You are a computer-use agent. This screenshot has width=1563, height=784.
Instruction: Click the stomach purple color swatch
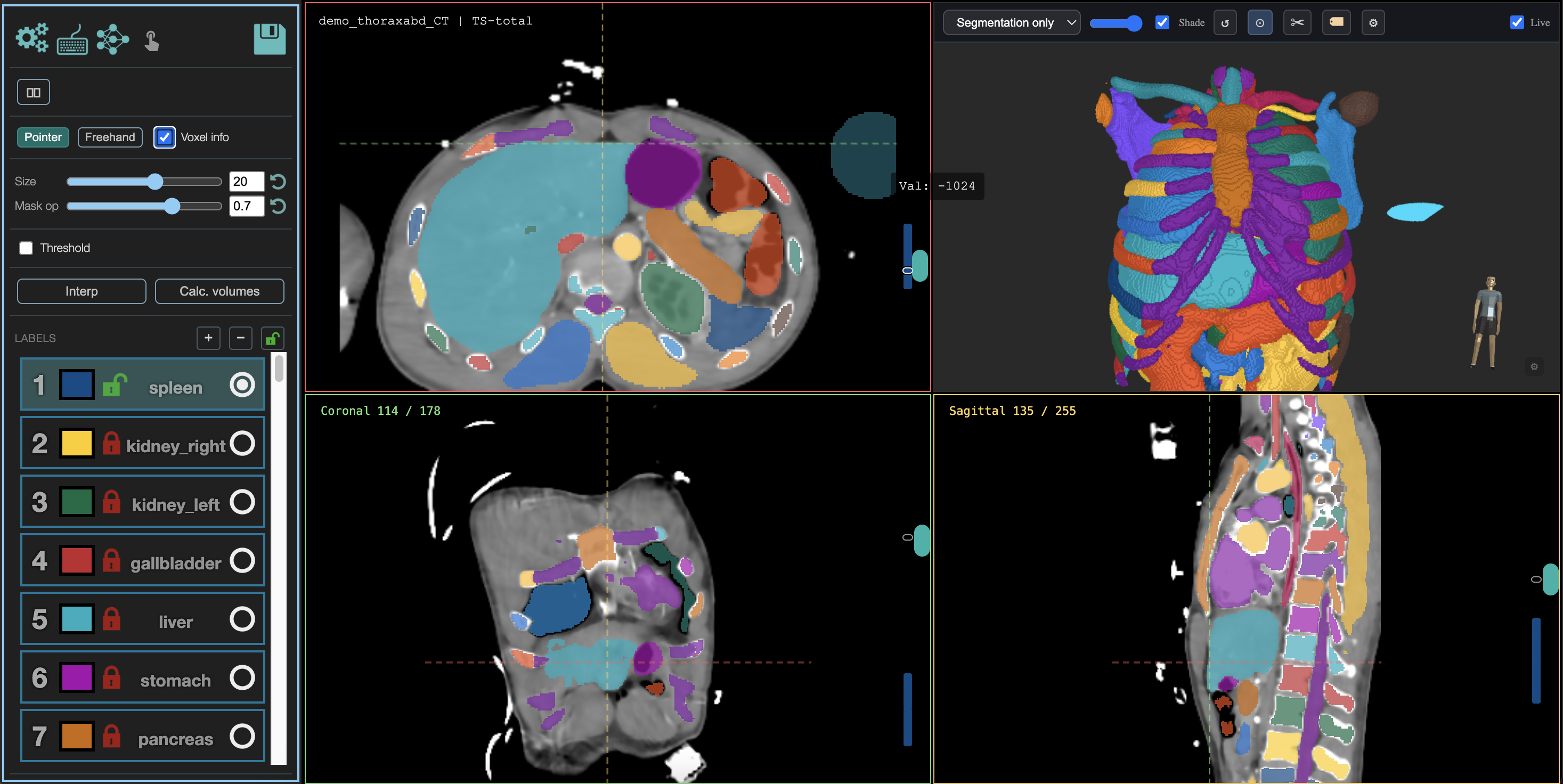[77, 677]
